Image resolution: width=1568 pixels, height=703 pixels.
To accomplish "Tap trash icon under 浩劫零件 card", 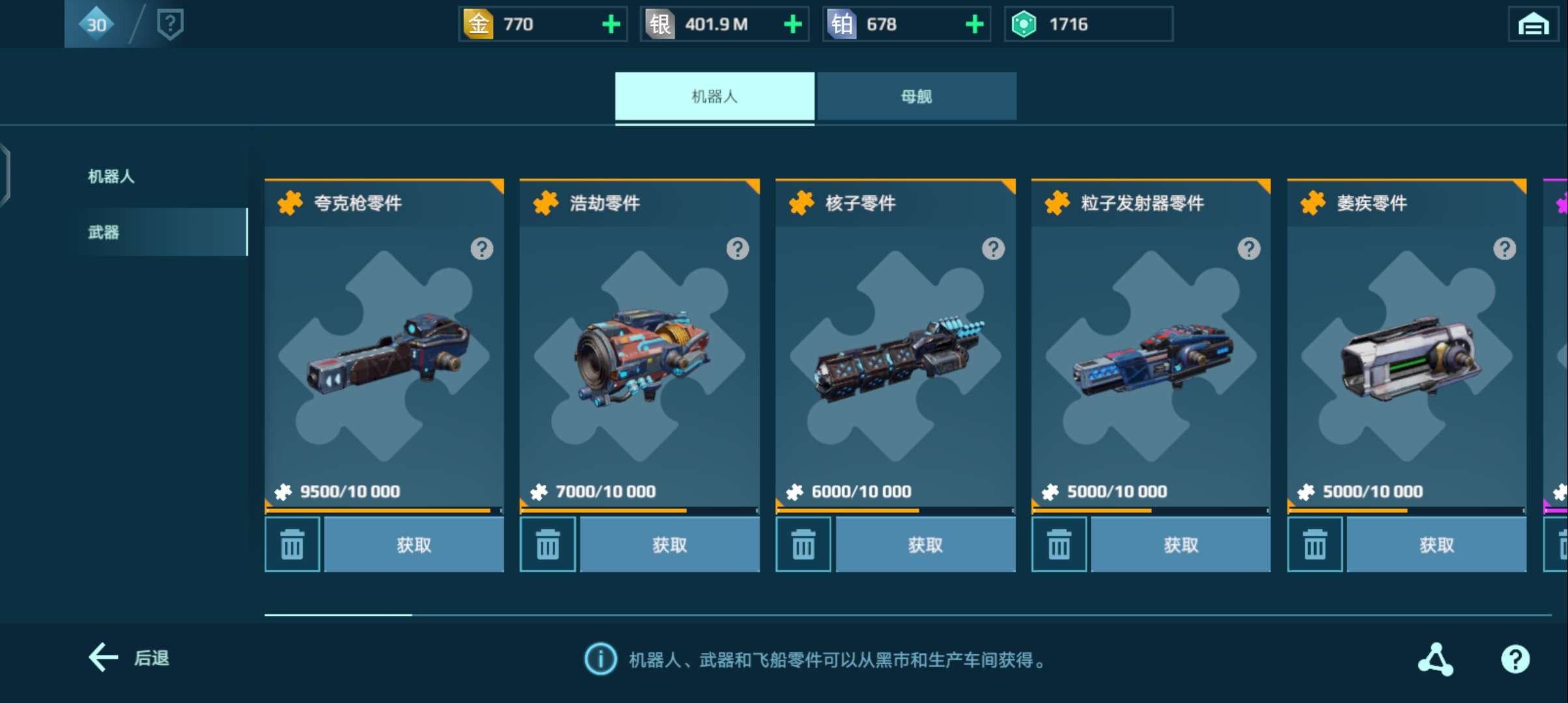I will pos(548,545).
